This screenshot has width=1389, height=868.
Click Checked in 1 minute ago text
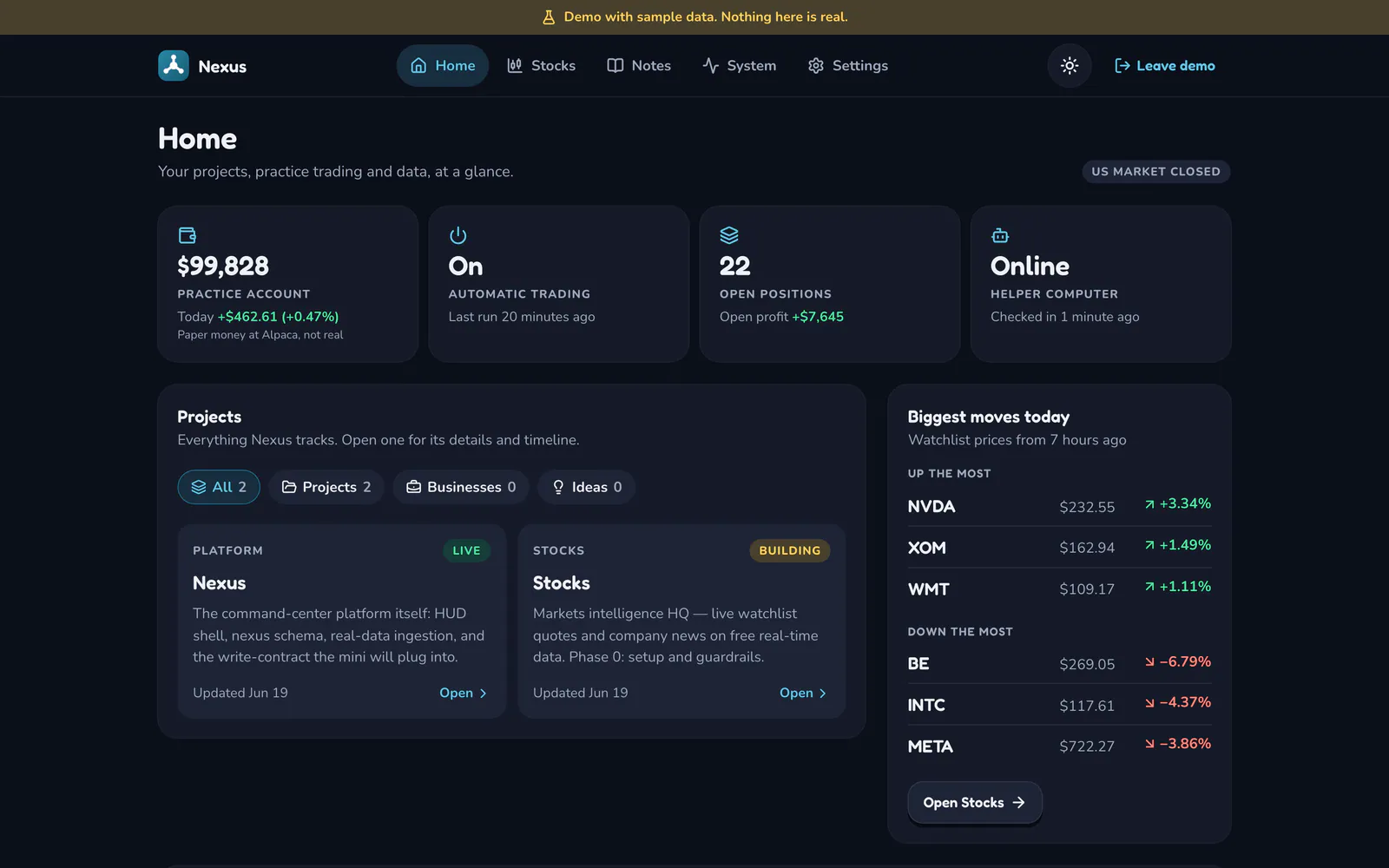pyautogui.click(x=1064, y=317)
